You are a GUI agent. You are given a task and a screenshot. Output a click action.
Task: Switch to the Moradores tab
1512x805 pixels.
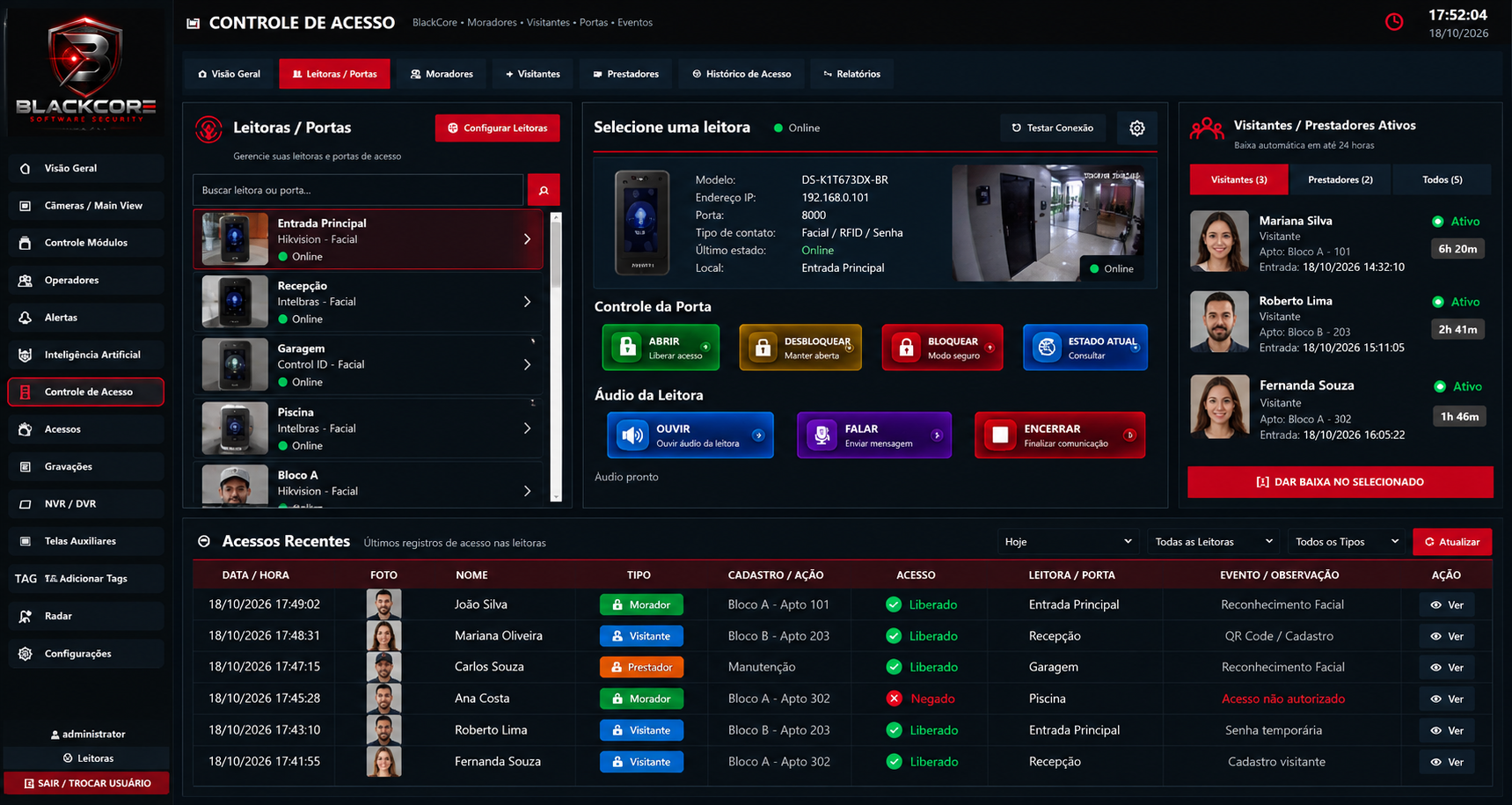(x=442, y=74)
